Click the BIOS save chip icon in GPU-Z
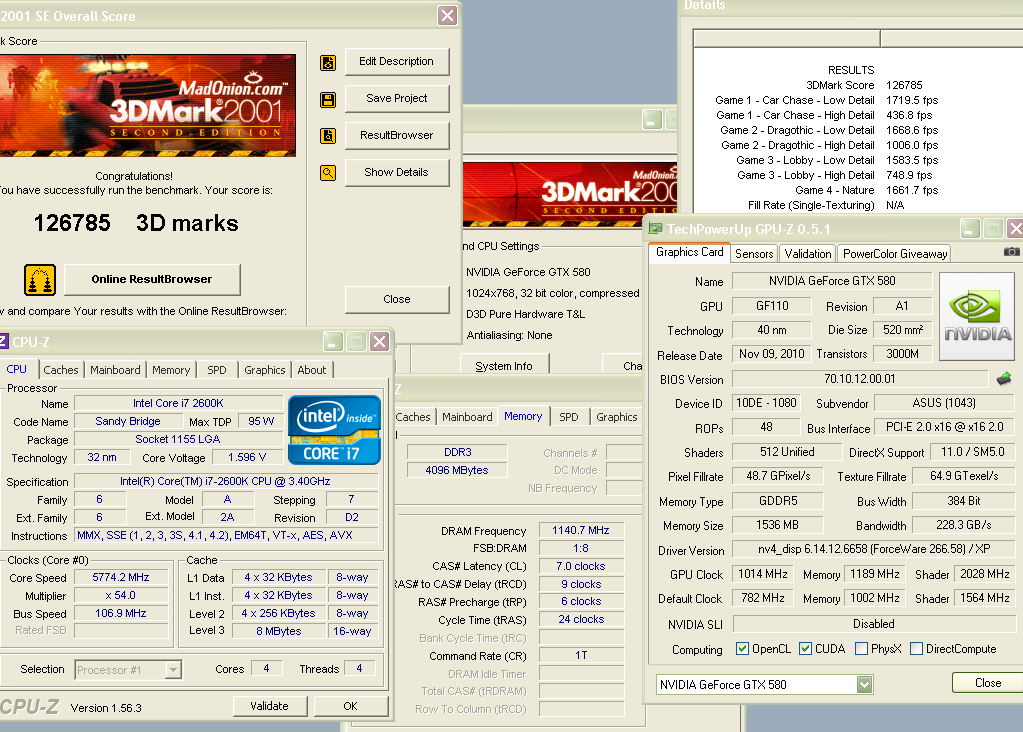This screenshot has width=1023, height=732. point(1004,378)
